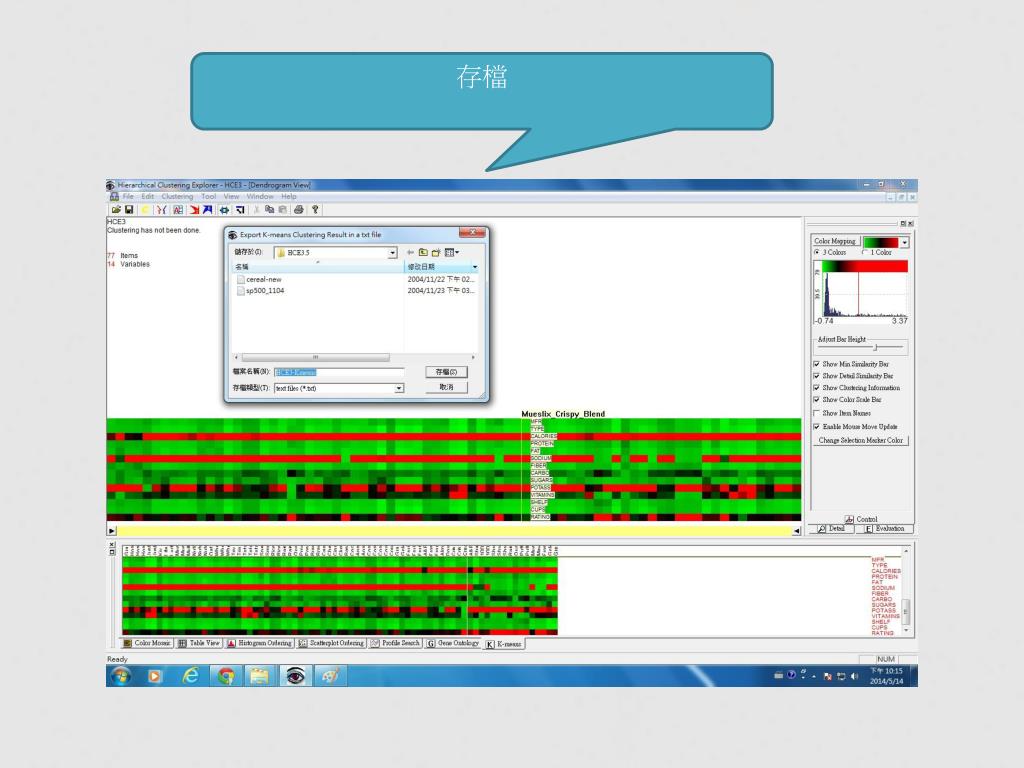Click the Cancel (取消) button in dialog
1024x768 pixels.
(x=446, y=387)
